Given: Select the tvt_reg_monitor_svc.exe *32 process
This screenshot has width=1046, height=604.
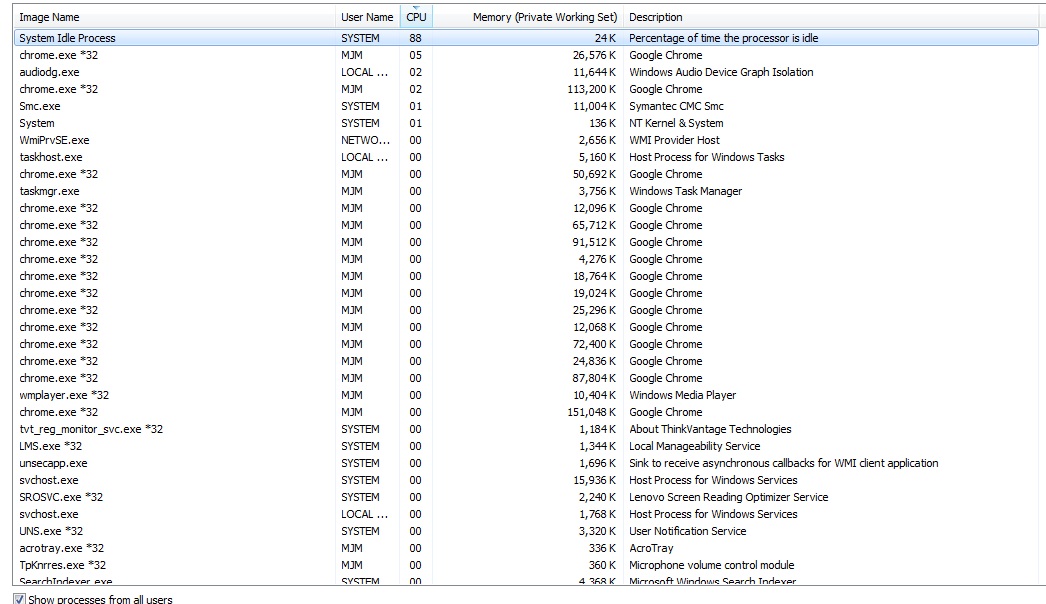Looking at the screenshot, I should [91, 429].
